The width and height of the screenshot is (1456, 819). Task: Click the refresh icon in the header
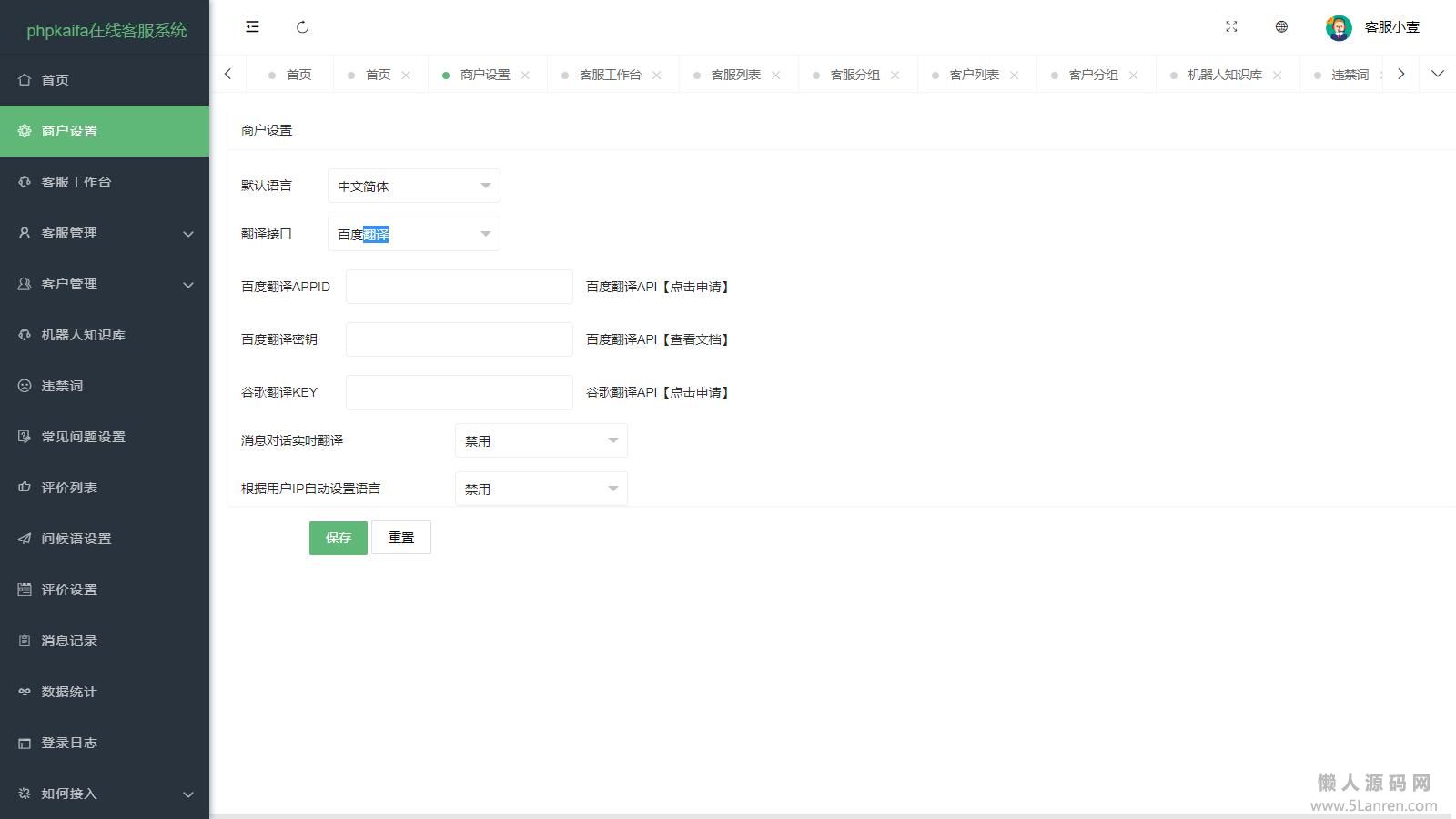tap(303, 27)
